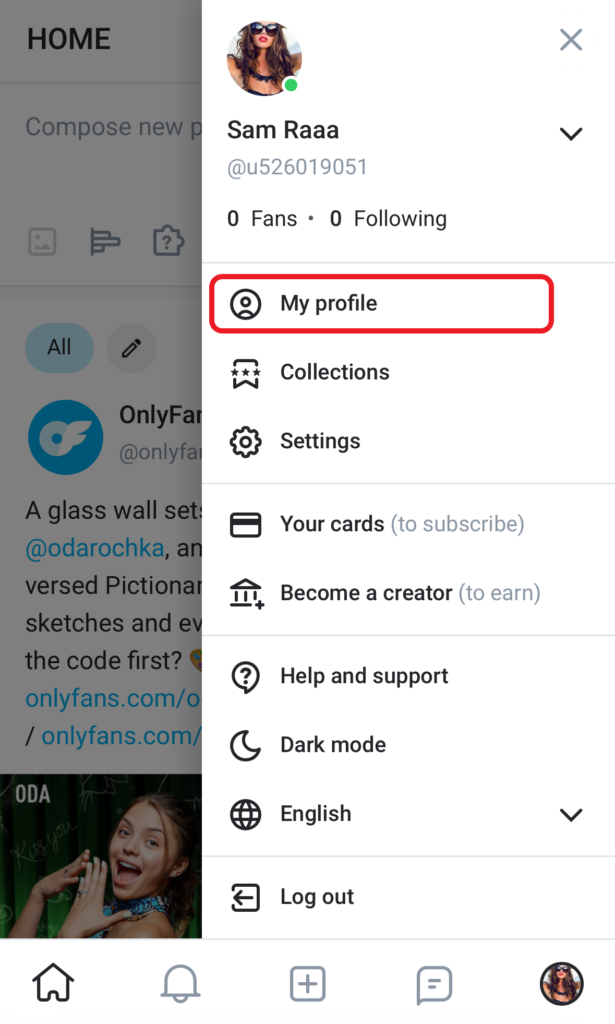This screenshot has width=615, height=1024.
Task: Open messages using the chat bubble icon
Action: click(x=433, y=983)
